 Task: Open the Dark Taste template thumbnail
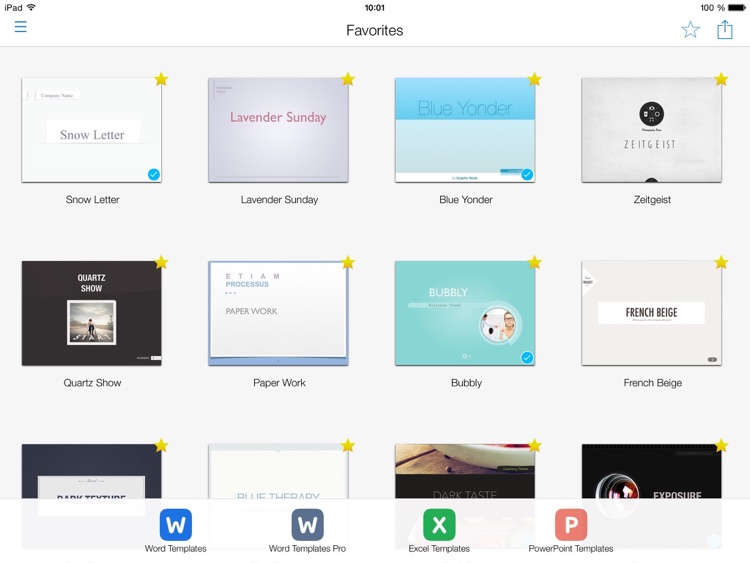465,472
